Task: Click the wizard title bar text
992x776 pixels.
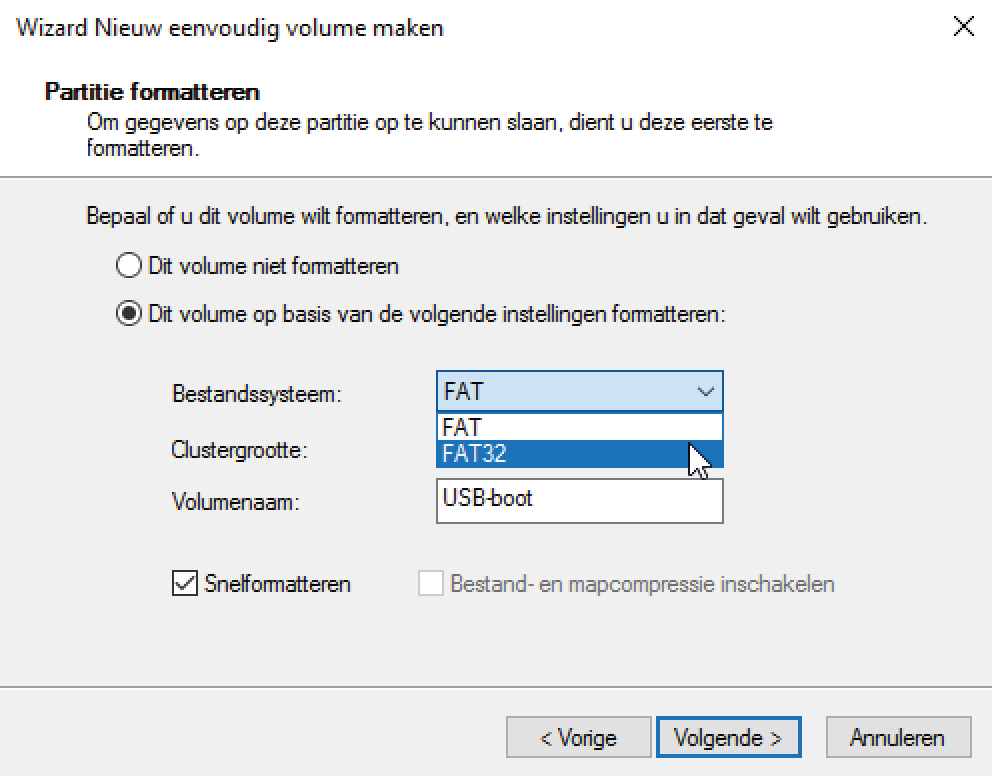Action: 228,28
